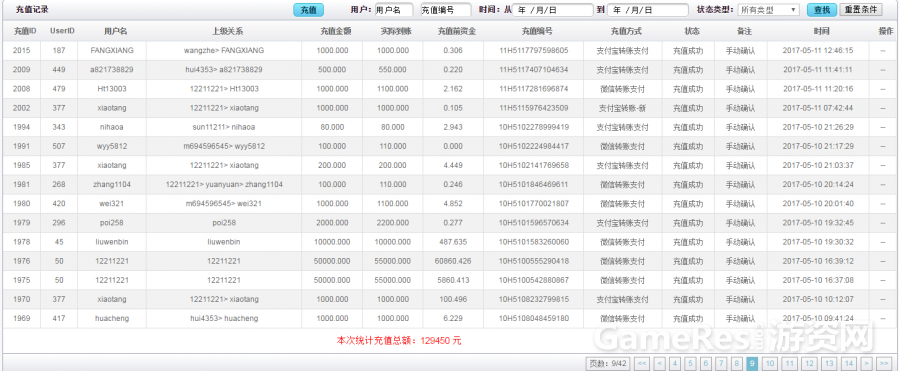Select username nihaoa cell
This screenshot has height=371, width=899.
pos(112,127)
